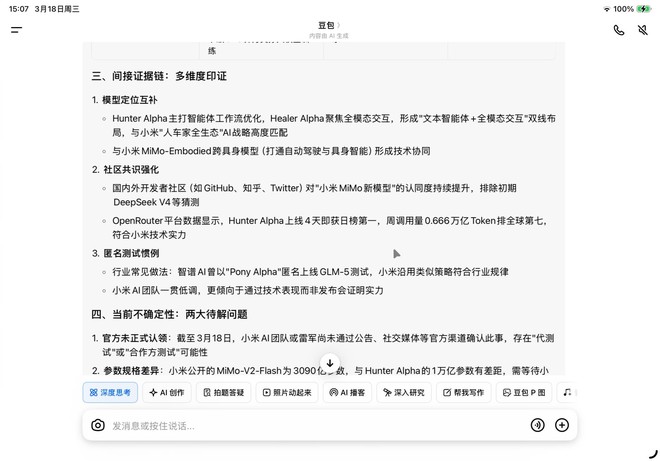
Task: Tap the scroll-to-bottom arrow button
Action: pyautogui.click(x=330, y=363)
